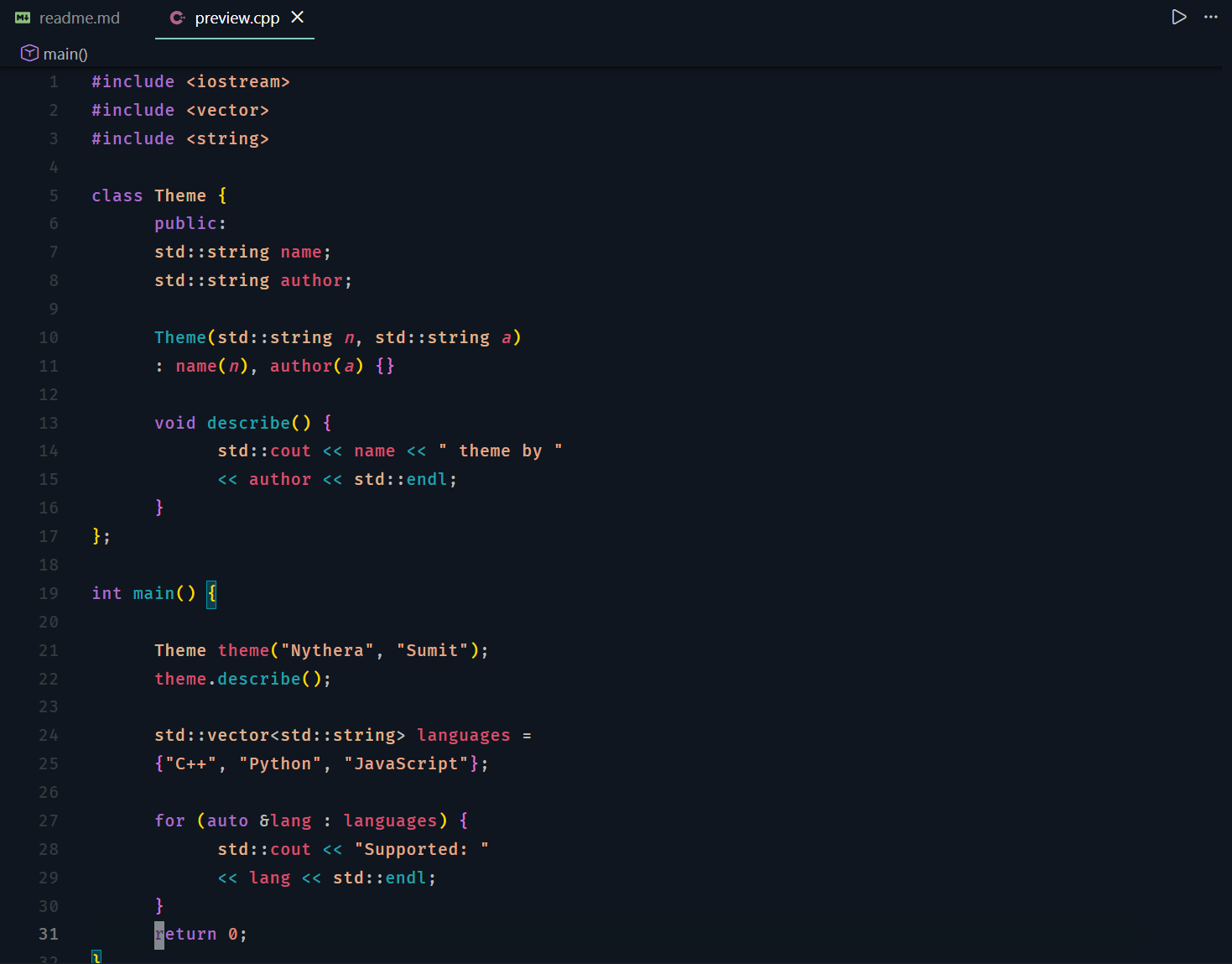Open the more actions ellipsis menu
This screenshot has width=1232, height=964.
tap(1210, 18)
